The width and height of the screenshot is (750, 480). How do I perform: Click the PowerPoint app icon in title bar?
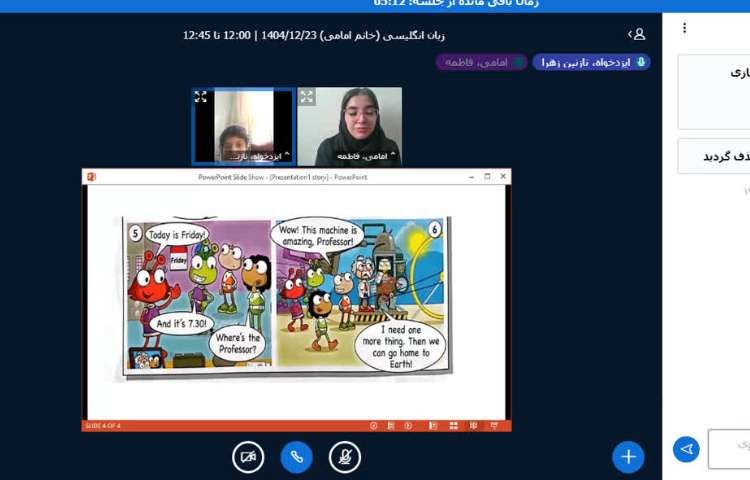(91, 177)
